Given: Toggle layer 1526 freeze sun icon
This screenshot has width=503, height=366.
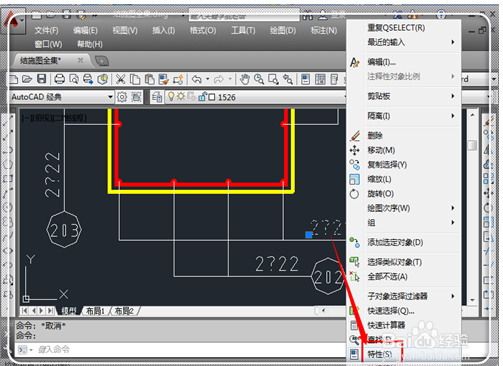Looking at the screenshot, I should (181, 97).
